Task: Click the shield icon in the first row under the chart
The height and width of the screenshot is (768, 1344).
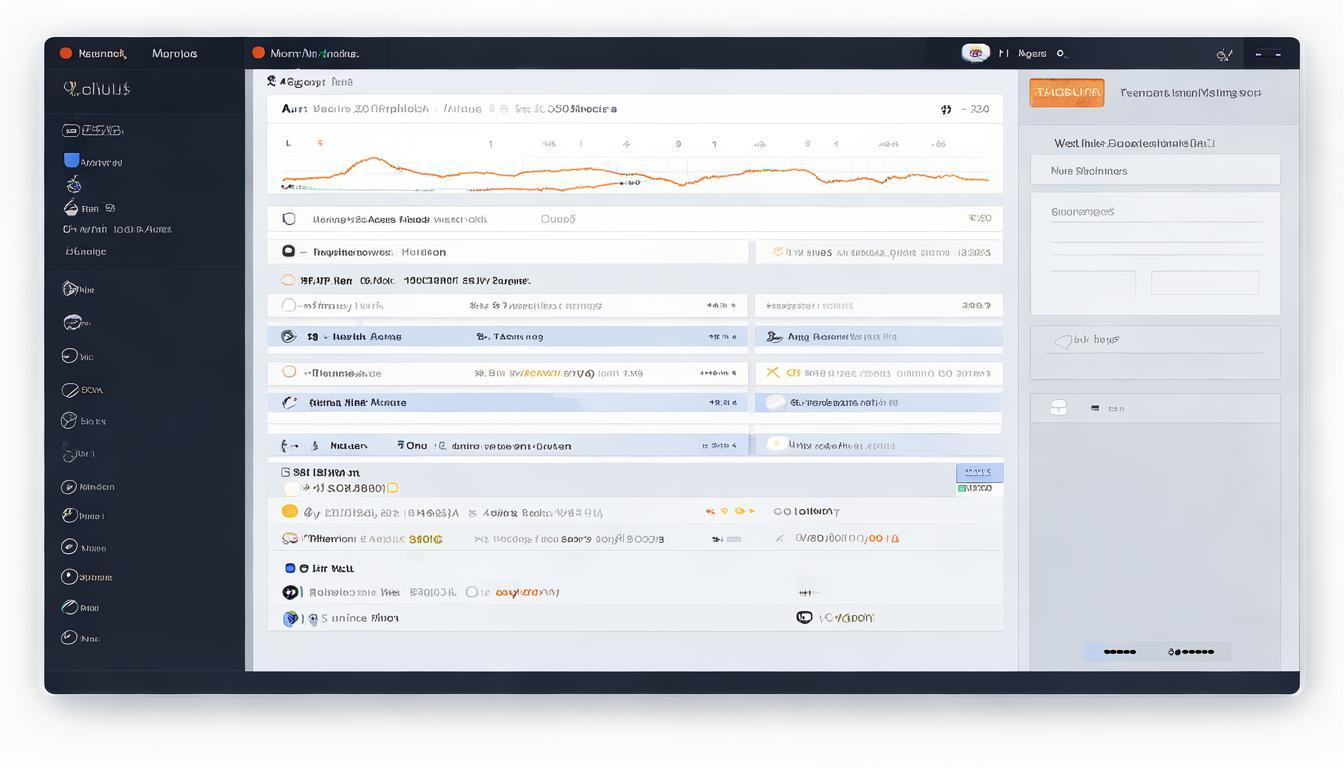Action: coord(289,219)
